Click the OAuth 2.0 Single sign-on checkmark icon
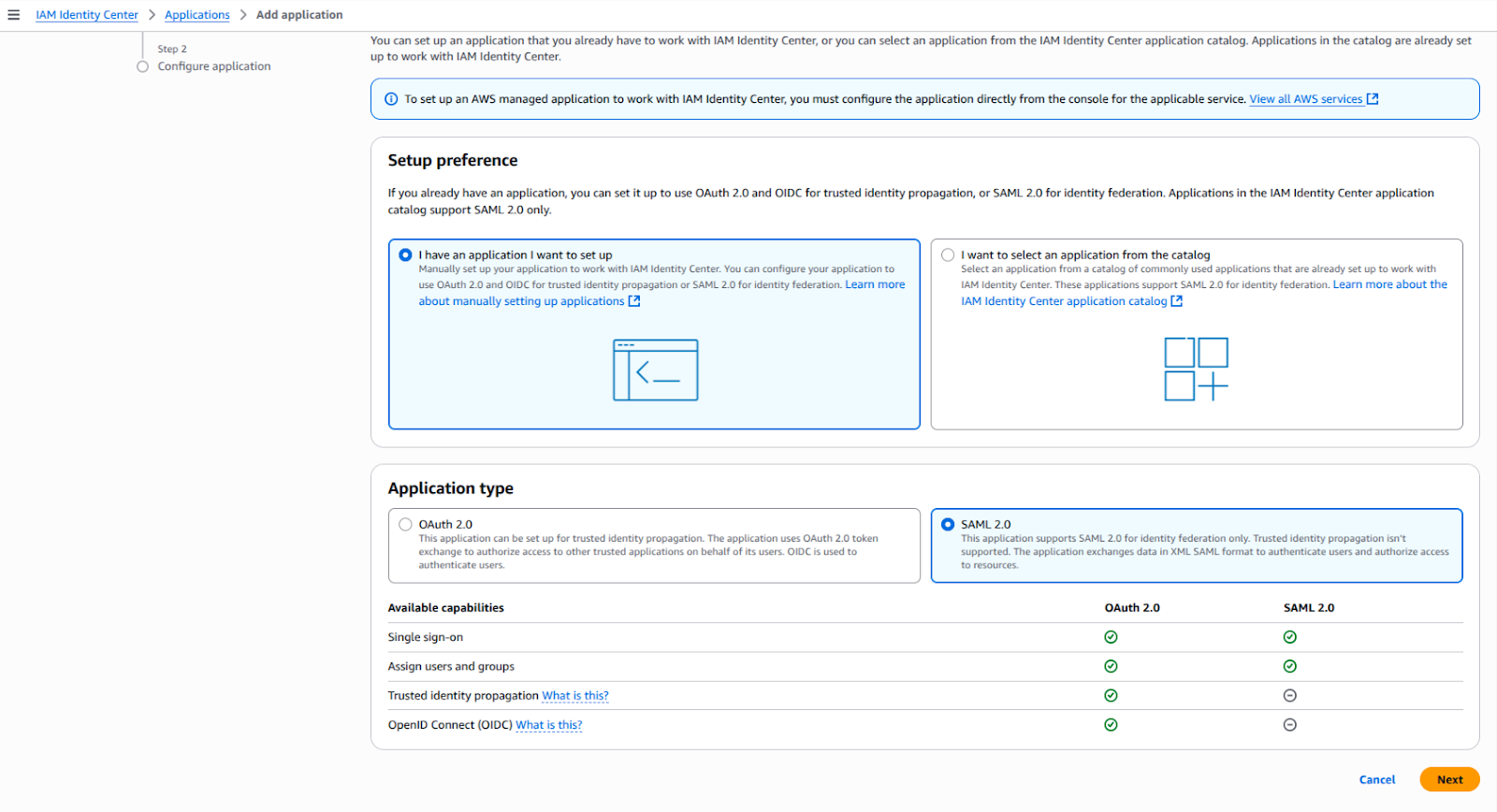 (x=1111, y=637)
